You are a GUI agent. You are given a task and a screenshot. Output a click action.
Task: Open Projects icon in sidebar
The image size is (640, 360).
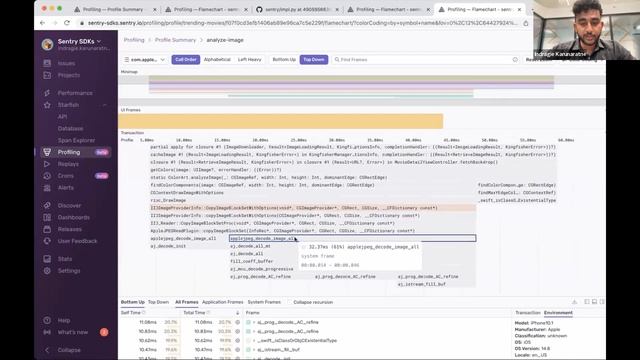point(47,75)
